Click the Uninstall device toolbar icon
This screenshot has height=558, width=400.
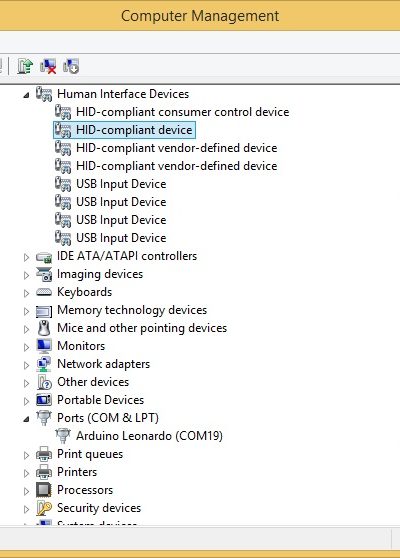[48, 66]
